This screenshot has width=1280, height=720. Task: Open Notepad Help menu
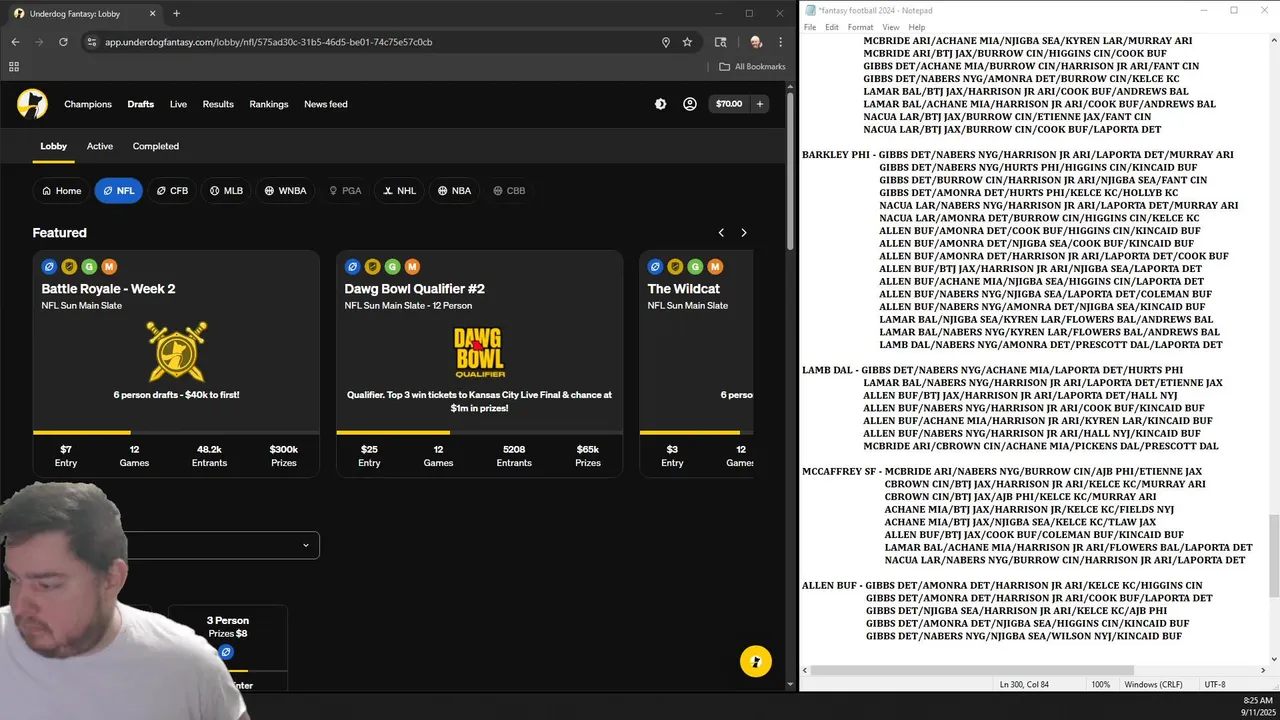tap(917, 27)
